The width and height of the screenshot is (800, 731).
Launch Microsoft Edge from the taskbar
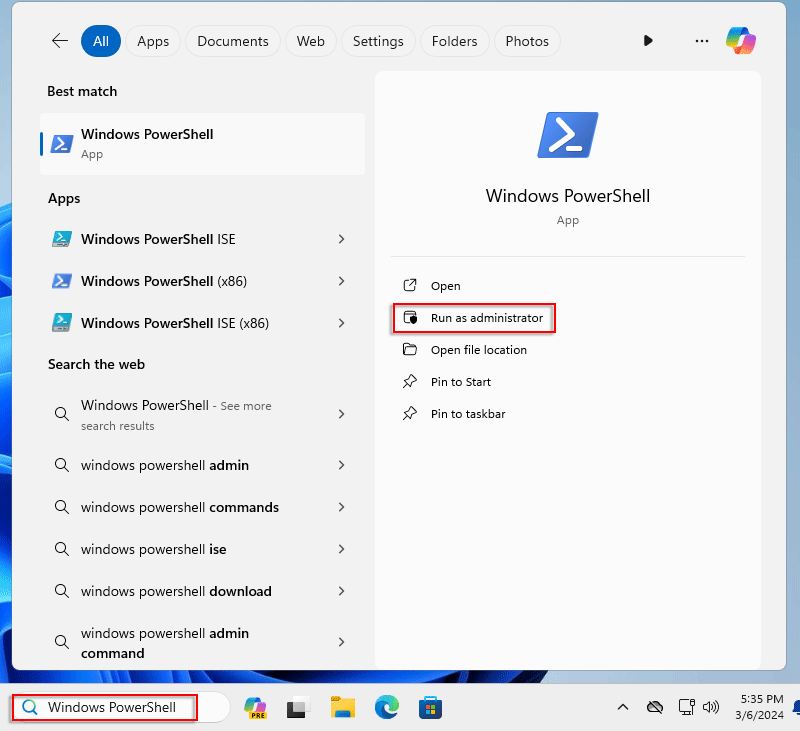[387, 707]
